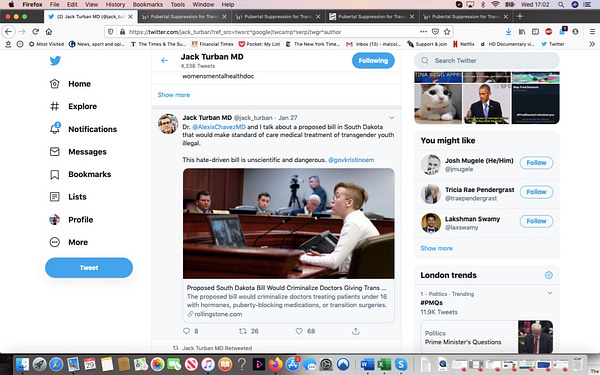
Task: Follow Lakshman Swamy
Action: pyautogui.click(x=536, y=221)
